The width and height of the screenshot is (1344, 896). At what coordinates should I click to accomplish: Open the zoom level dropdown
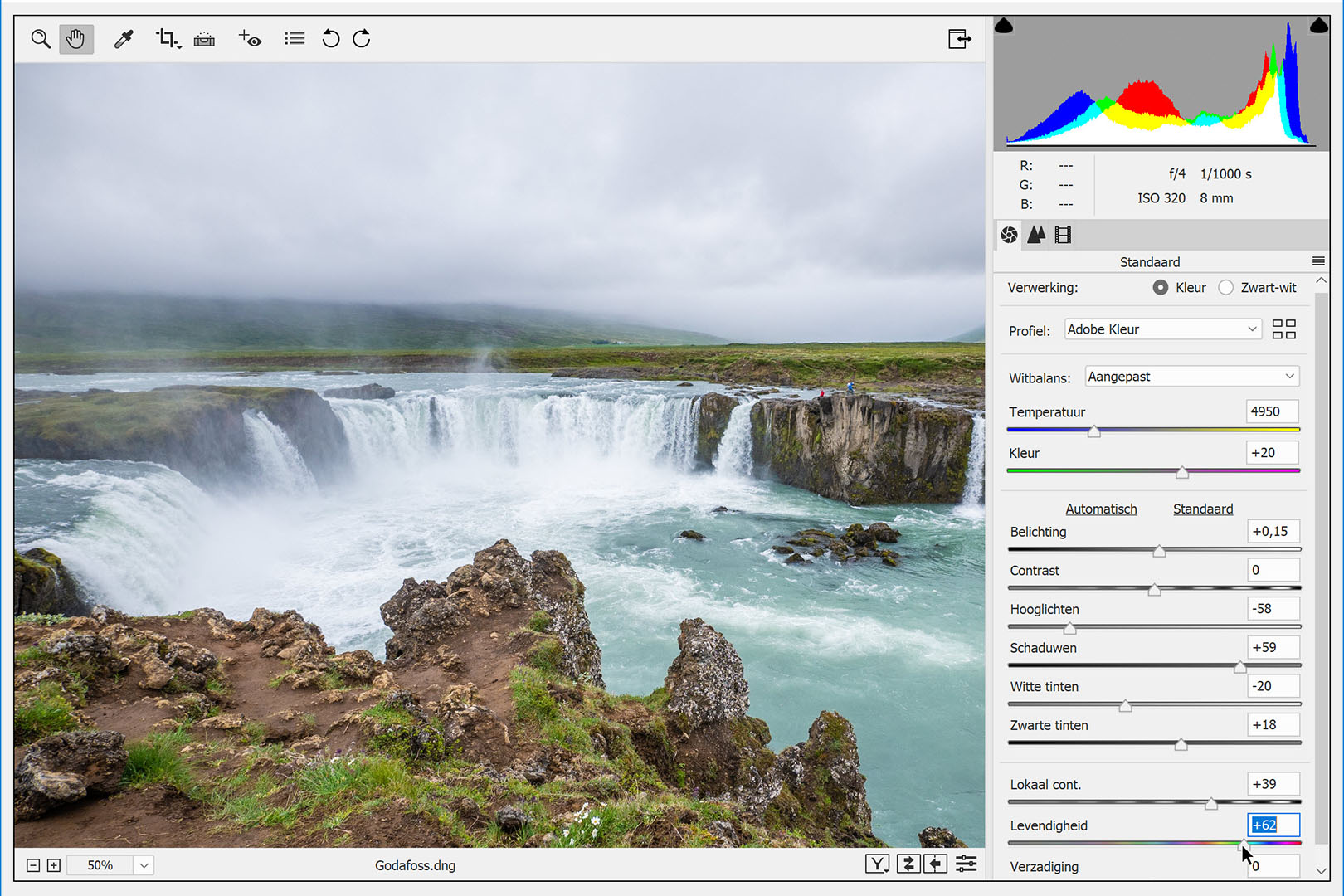(144, 865)
